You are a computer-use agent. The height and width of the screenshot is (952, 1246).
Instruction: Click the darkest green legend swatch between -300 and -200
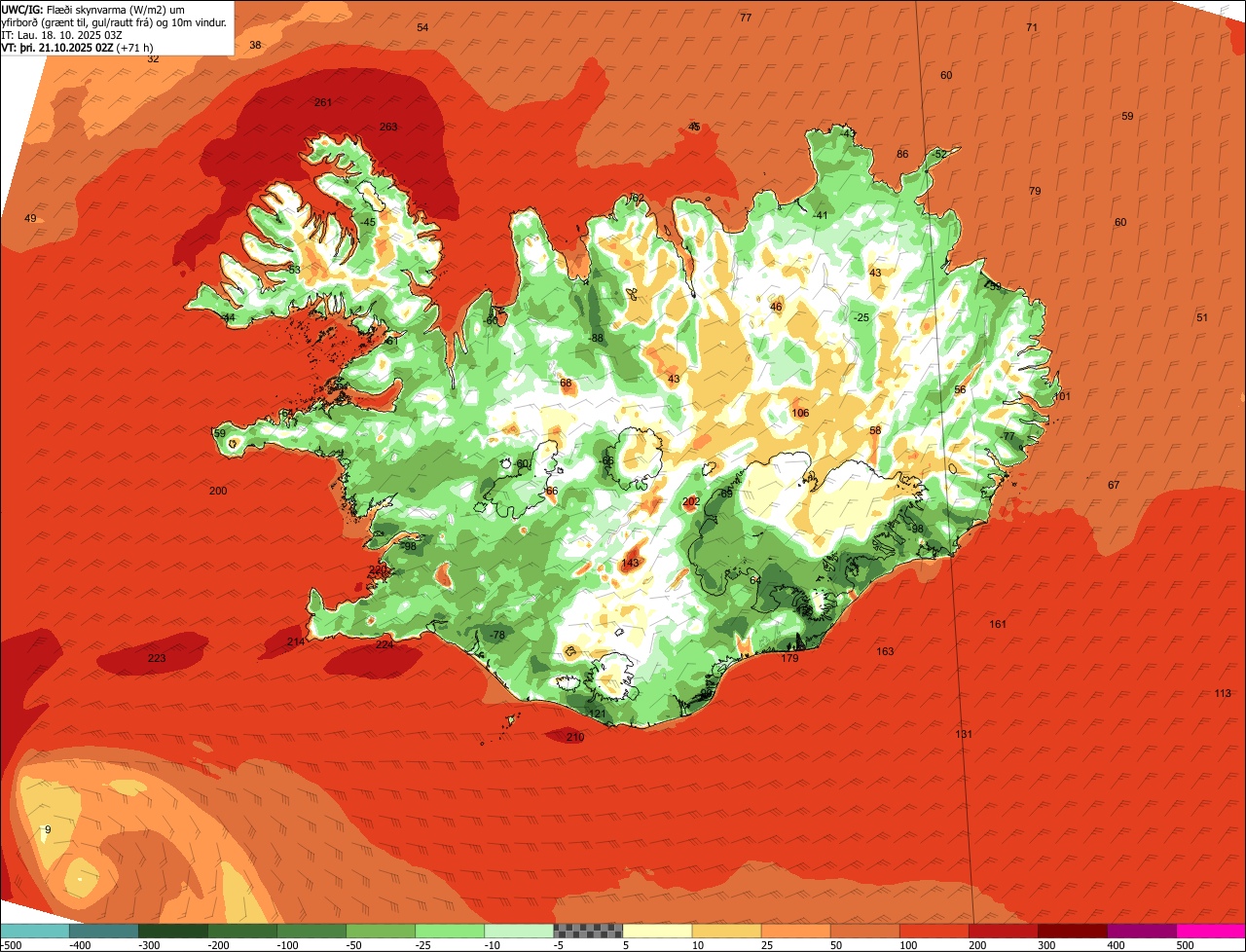172,931
